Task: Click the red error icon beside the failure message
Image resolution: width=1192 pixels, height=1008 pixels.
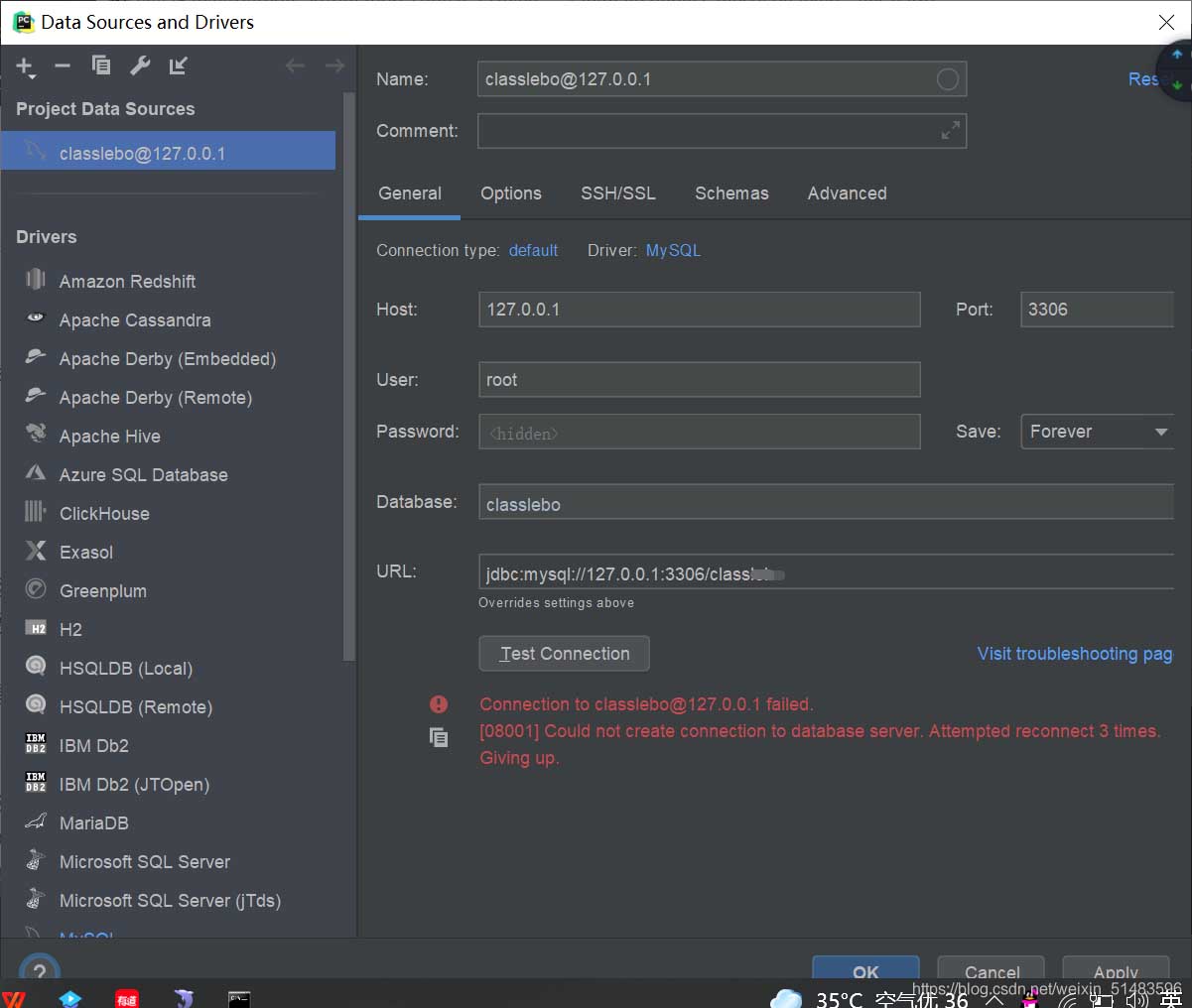Action: pyautogui.click(x=439, y=704)
